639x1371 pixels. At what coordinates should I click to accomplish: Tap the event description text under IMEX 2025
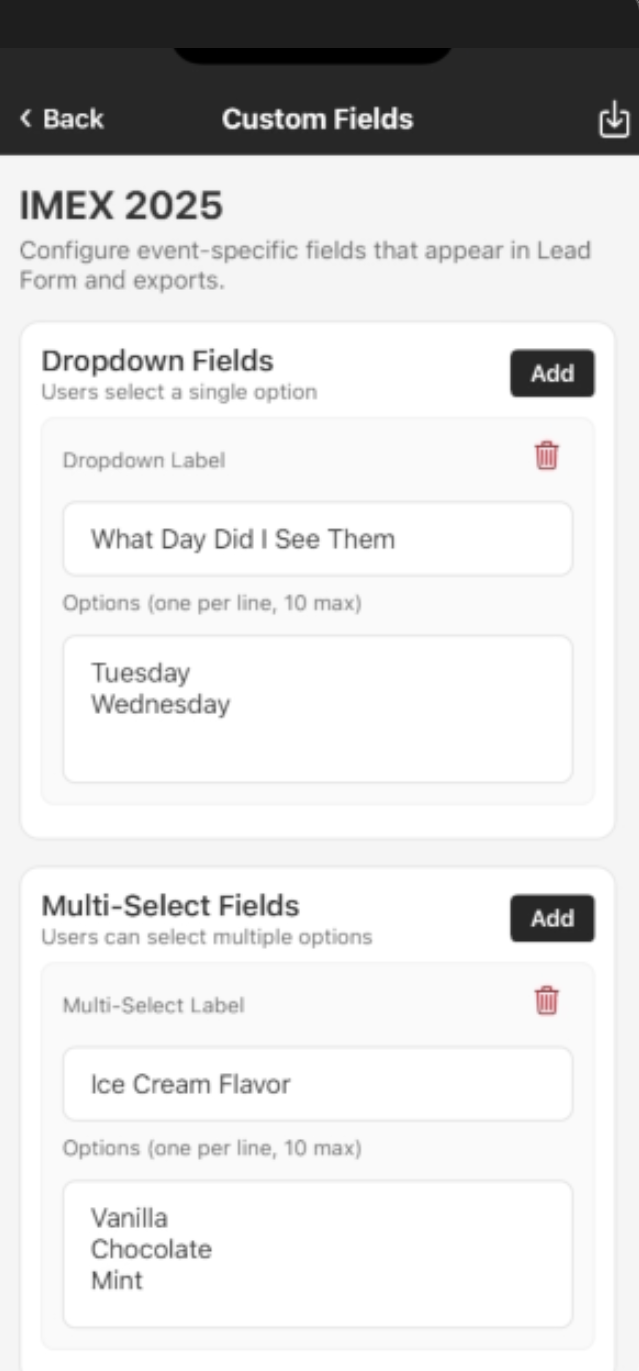click(305, 265)
